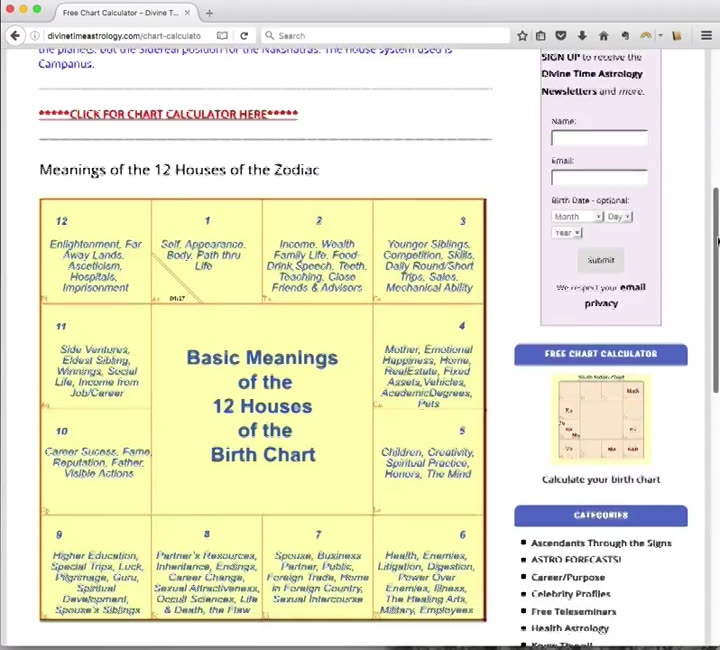Open Health Astrology category
The width and height of the screenshot is (720, 650).
pos(570,628)
